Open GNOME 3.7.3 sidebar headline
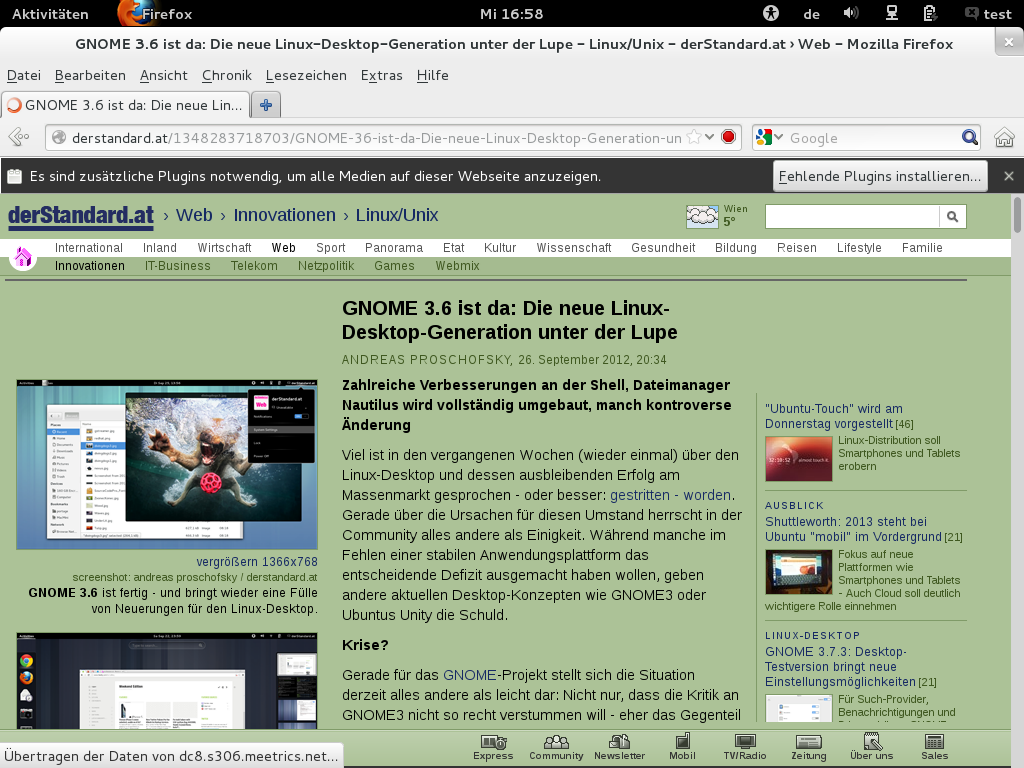Image resolution: width=1024 pixels, height=768 pixels. [x=841, y=667]
